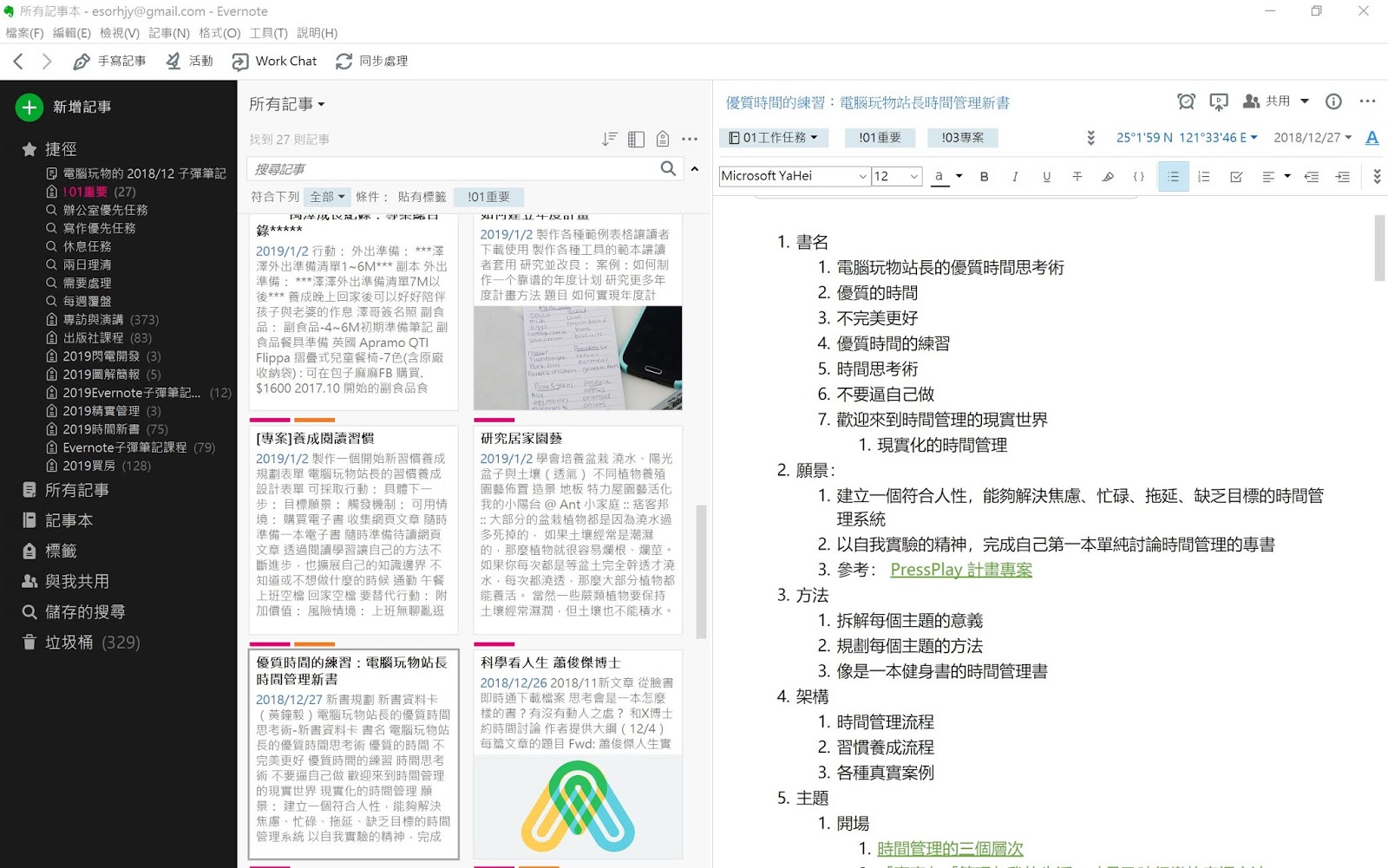
Task: Open 全部 match dropdown
Action: (x=329, y=197)
